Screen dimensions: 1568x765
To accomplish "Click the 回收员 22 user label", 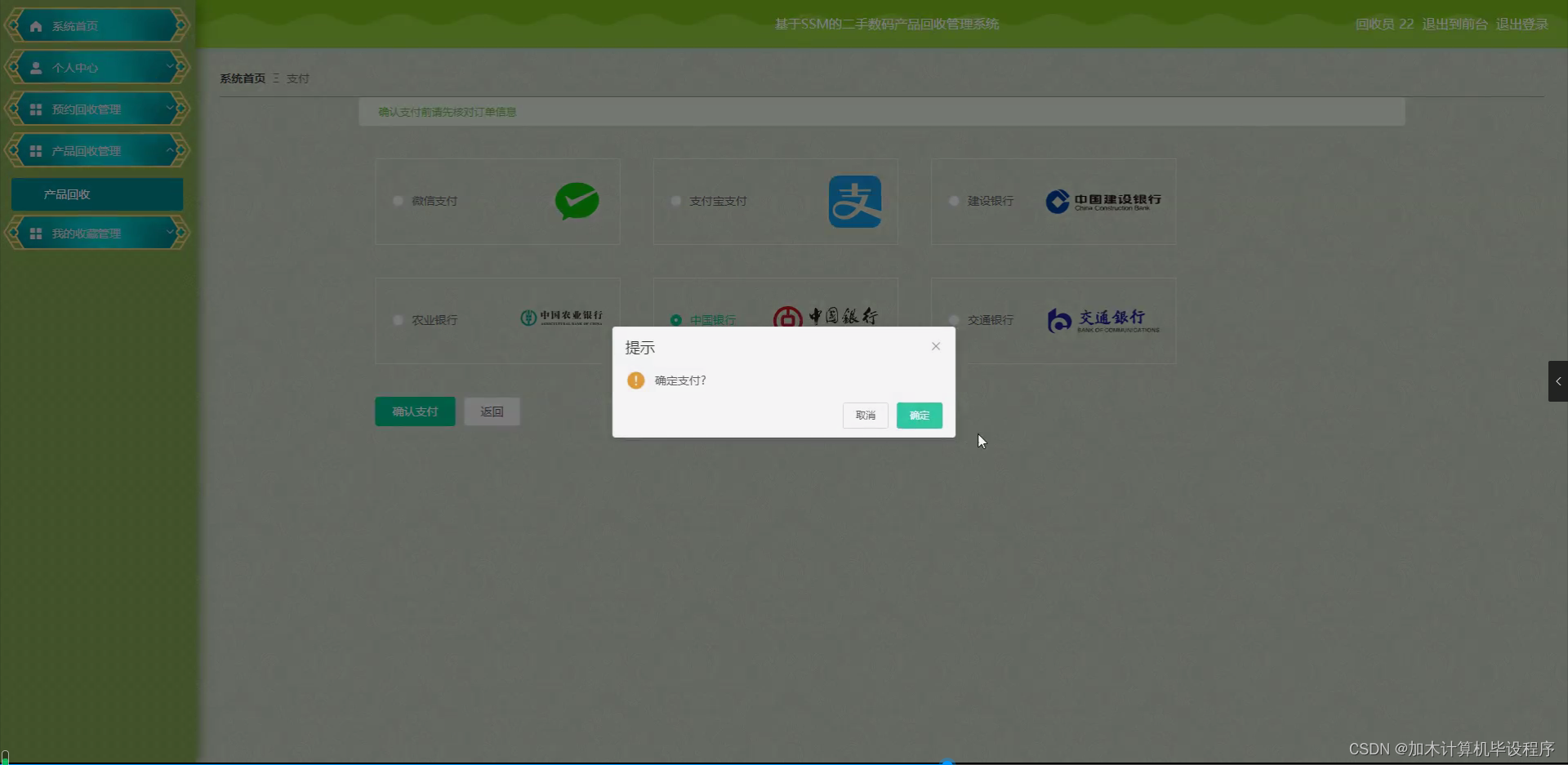I will pos(1384,24).
